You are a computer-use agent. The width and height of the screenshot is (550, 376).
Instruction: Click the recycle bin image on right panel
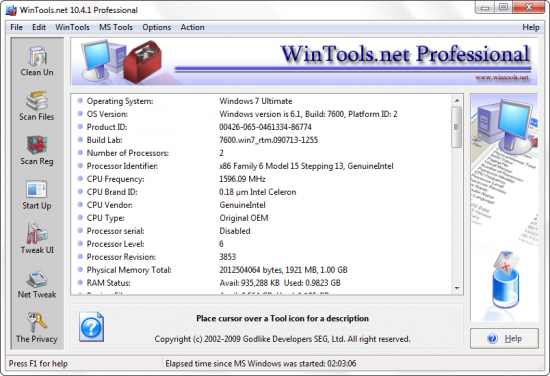point(505,281)
